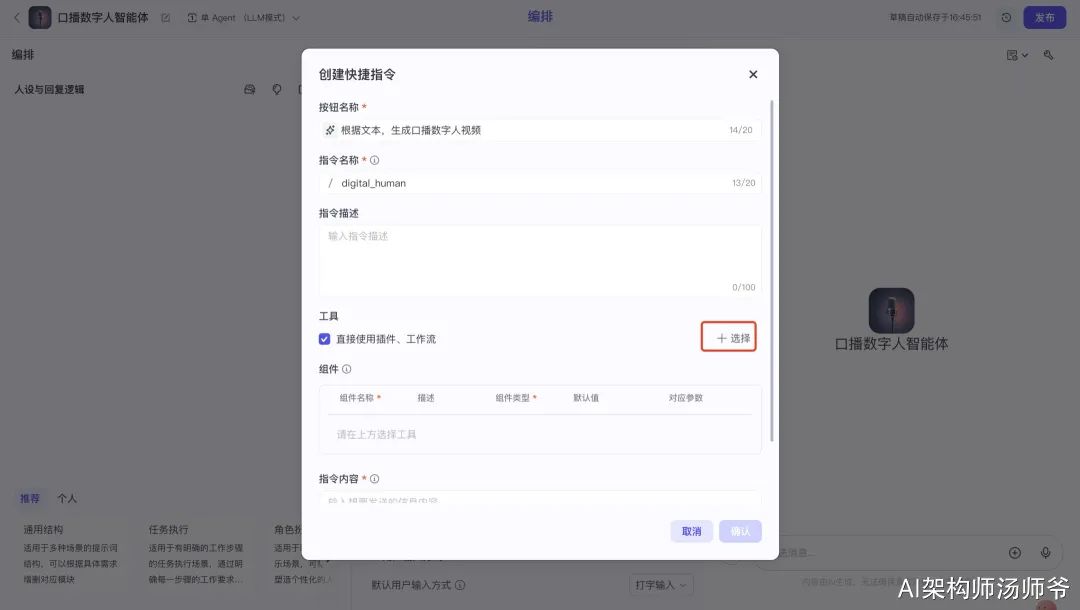Screen dimensions: 1080x610
Task: Open the 打字输入 default input dropdown
Action: (x=661, y=585)
